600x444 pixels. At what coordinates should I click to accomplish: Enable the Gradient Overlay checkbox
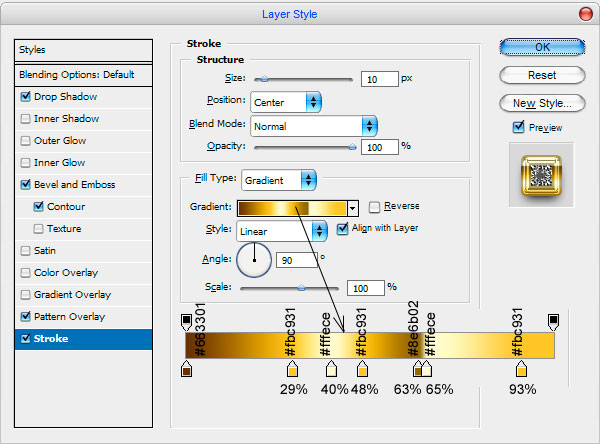[26, 295]
